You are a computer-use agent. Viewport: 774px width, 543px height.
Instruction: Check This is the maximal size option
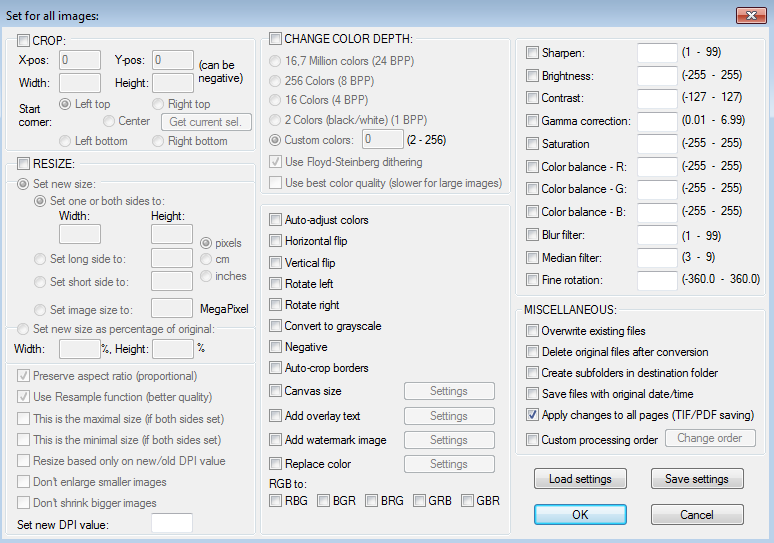(23, 419)
